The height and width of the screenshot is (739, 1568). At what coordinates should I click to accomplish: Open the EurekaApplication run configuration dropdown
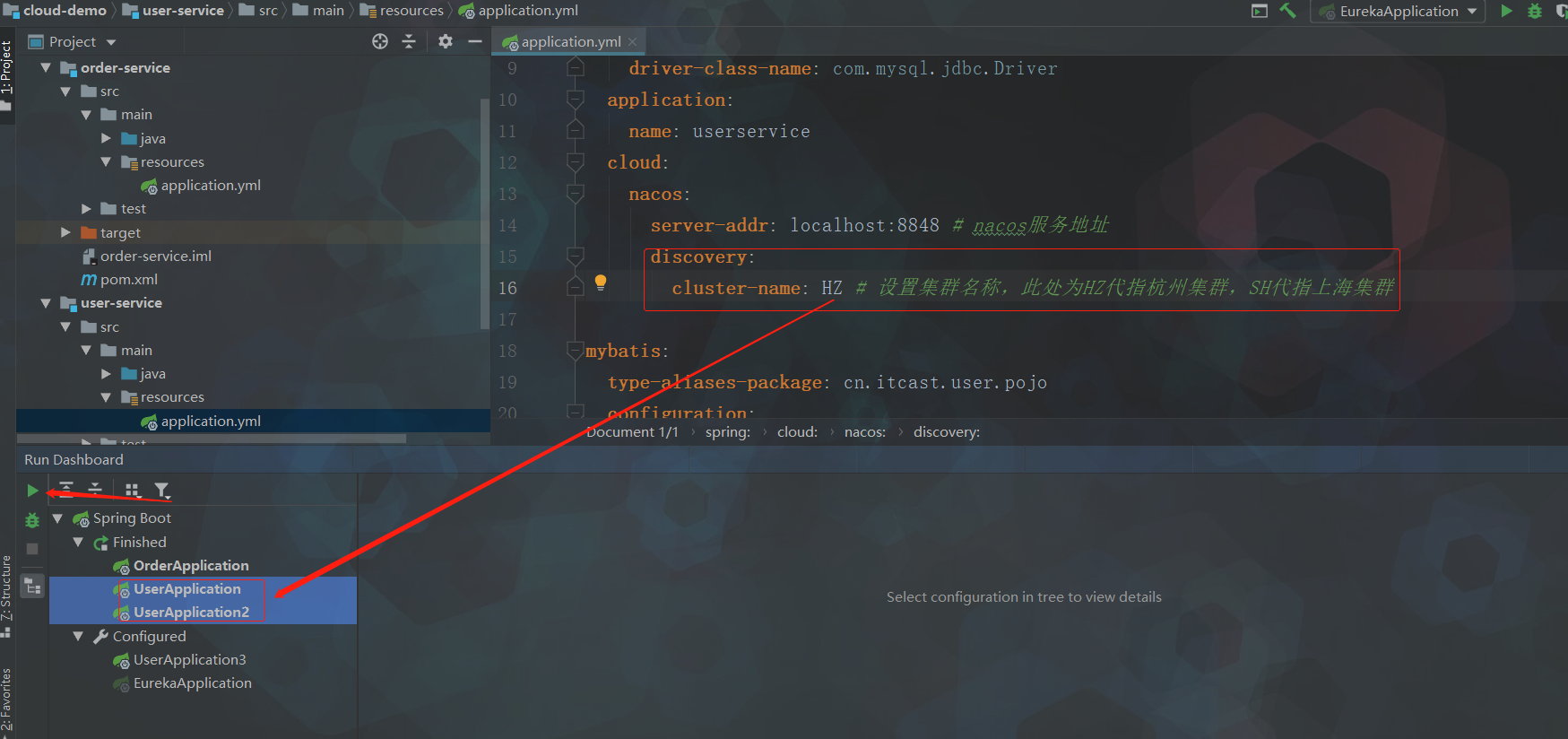click(1398, 11)
